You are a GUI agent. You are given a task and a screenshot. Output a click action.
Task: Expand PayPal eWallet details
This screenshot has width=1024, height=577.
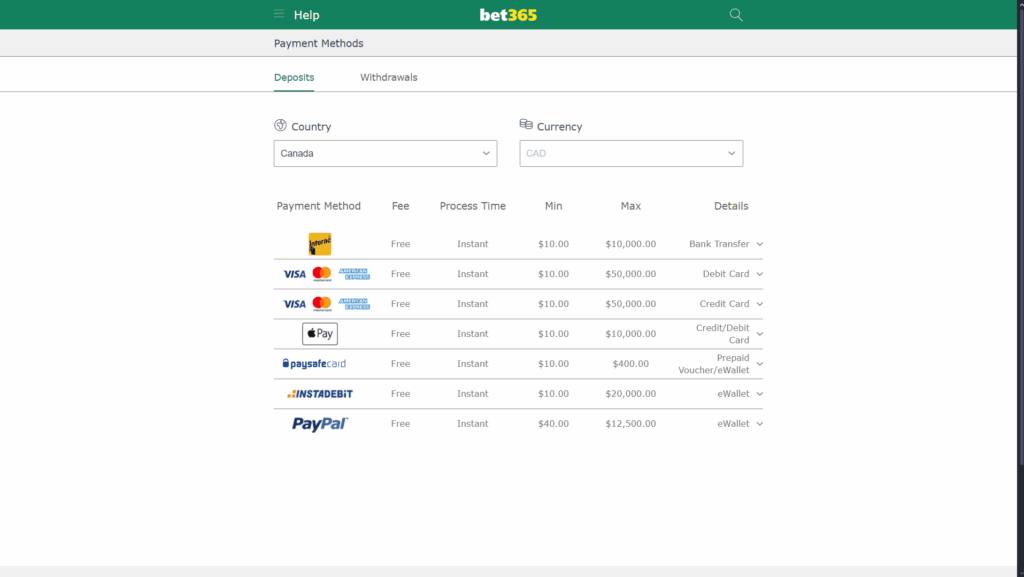tap(758, 423)
